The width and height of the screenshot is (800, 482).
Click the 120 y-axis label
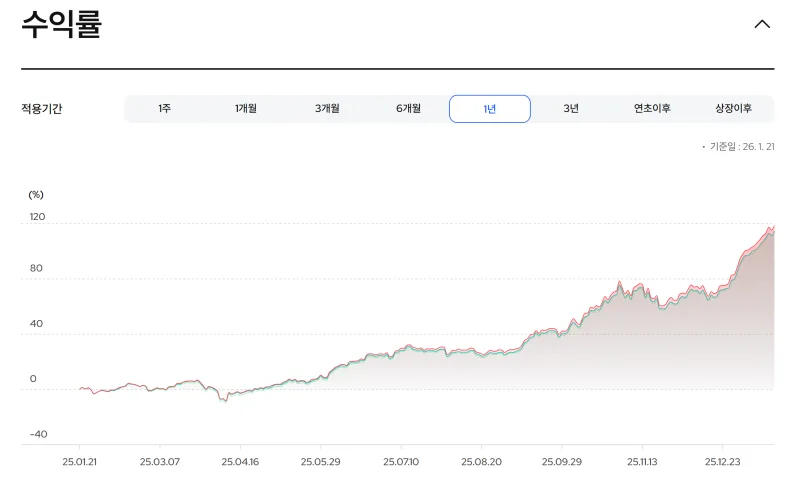coord(37,217)
